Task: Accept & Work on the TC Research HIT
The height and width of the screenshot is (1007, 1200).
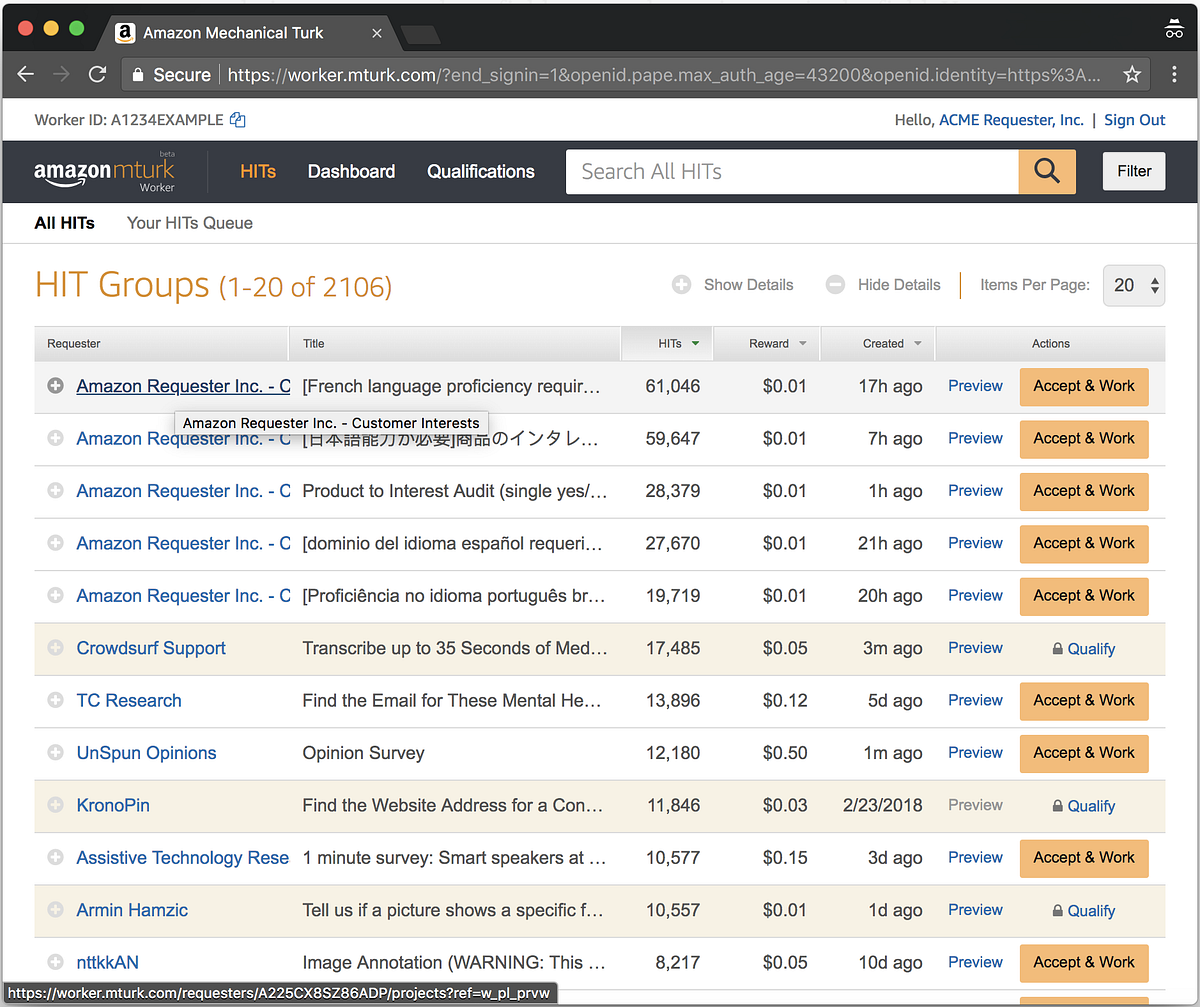Action: click(1084, 701)
